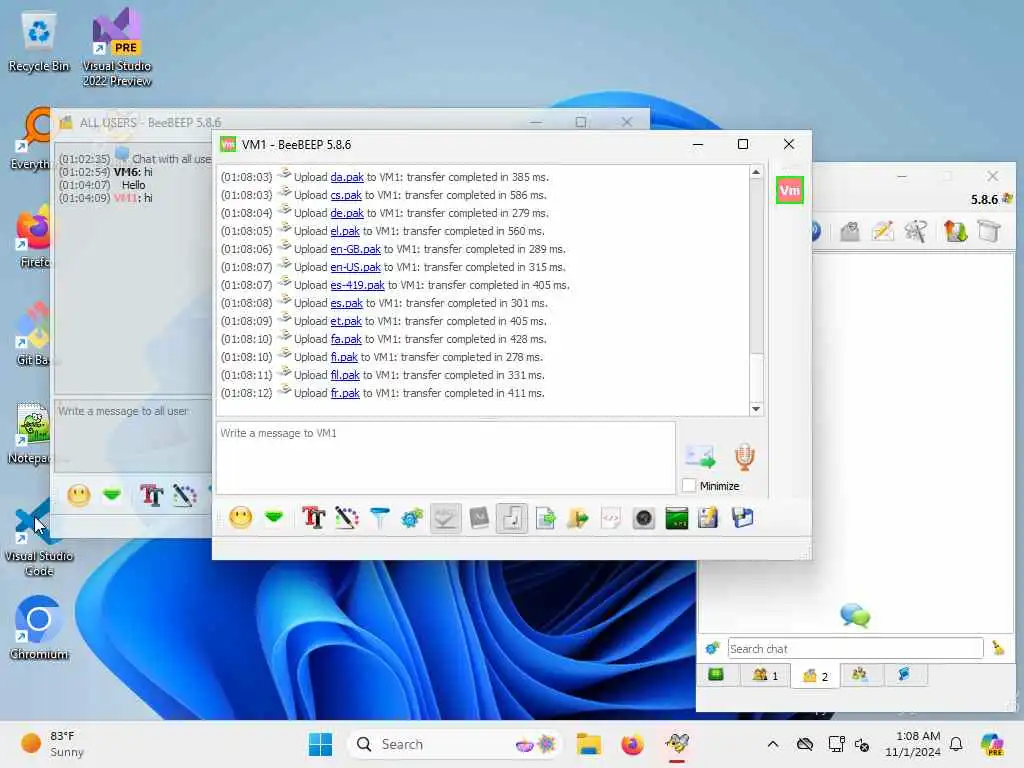Open the el.pak file link
The width and height of the screenshot is (1024, 768).
tap(345, 231)
